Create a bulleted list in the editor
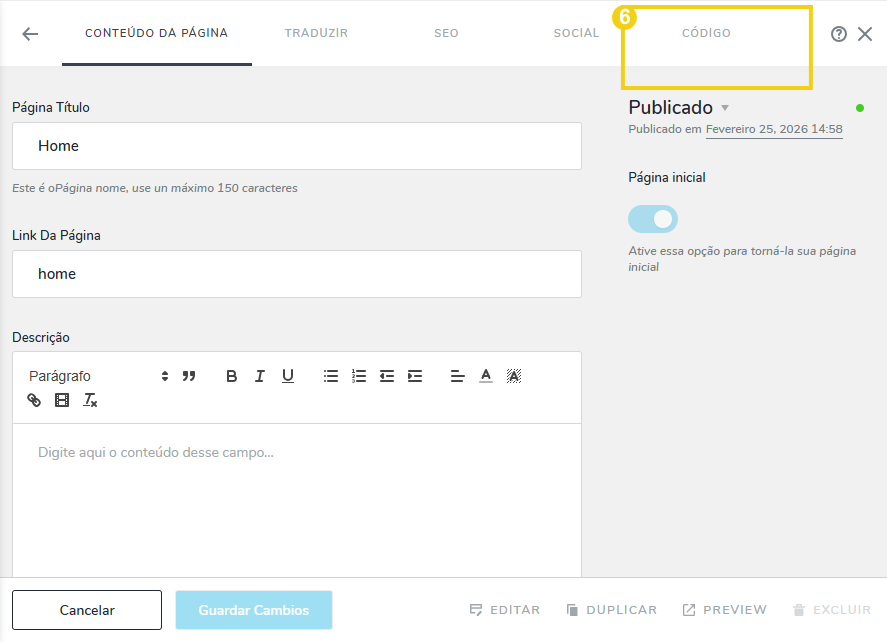The width and height of the screenshot is (887, 642). 331,376
